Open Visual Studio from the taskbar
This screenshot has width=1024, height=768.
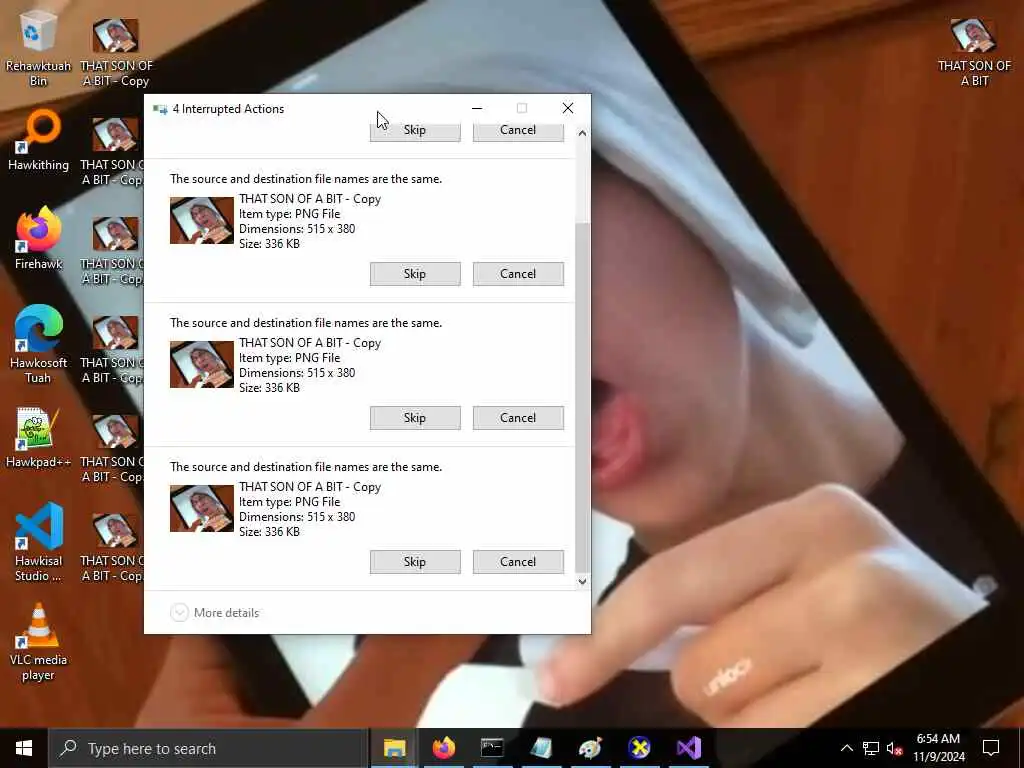coord(688,748)
